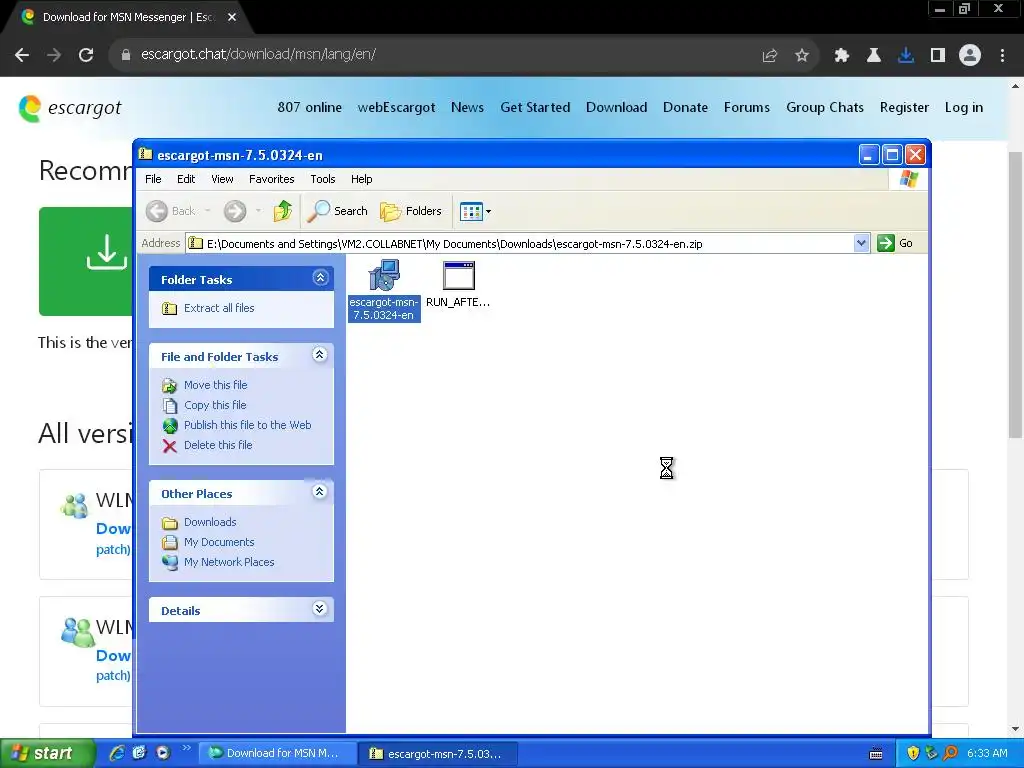Open the Forward history dropdown arrow
Image resolution: width=1024 pixels, height=768 pixels.
coord(259,211)
